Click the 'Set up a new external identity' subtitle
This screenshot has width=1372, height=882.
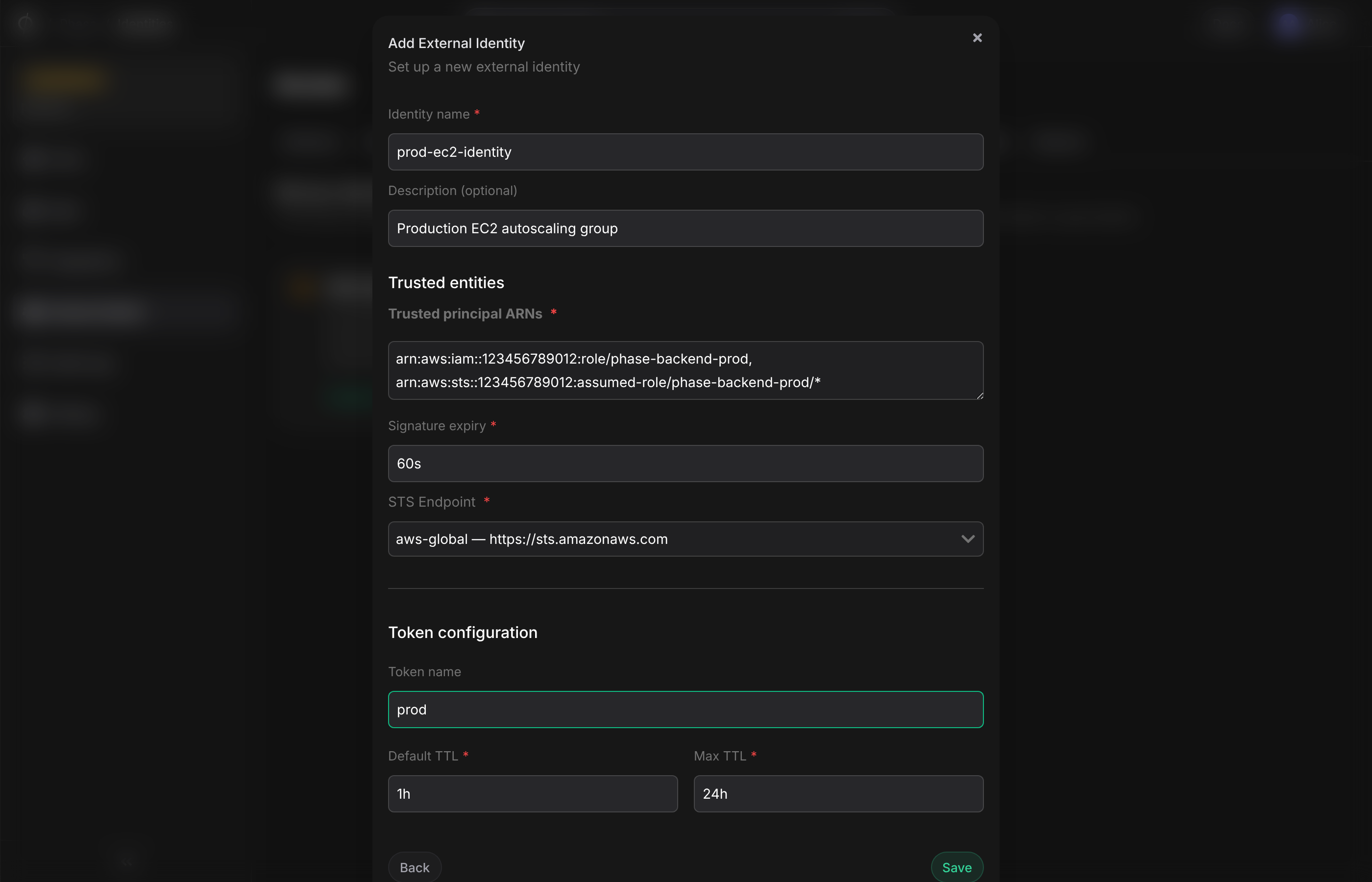[x=484, y=67]
